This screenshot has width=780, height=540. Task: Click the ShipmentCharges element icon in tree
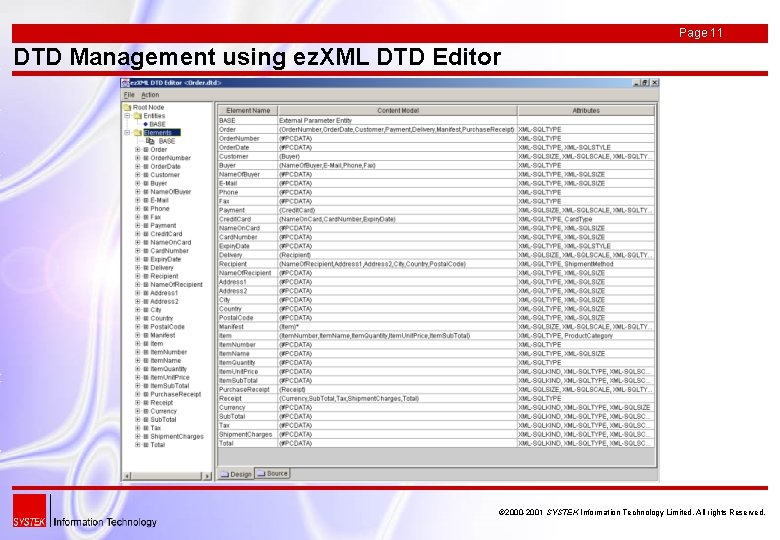pos(146,437)
